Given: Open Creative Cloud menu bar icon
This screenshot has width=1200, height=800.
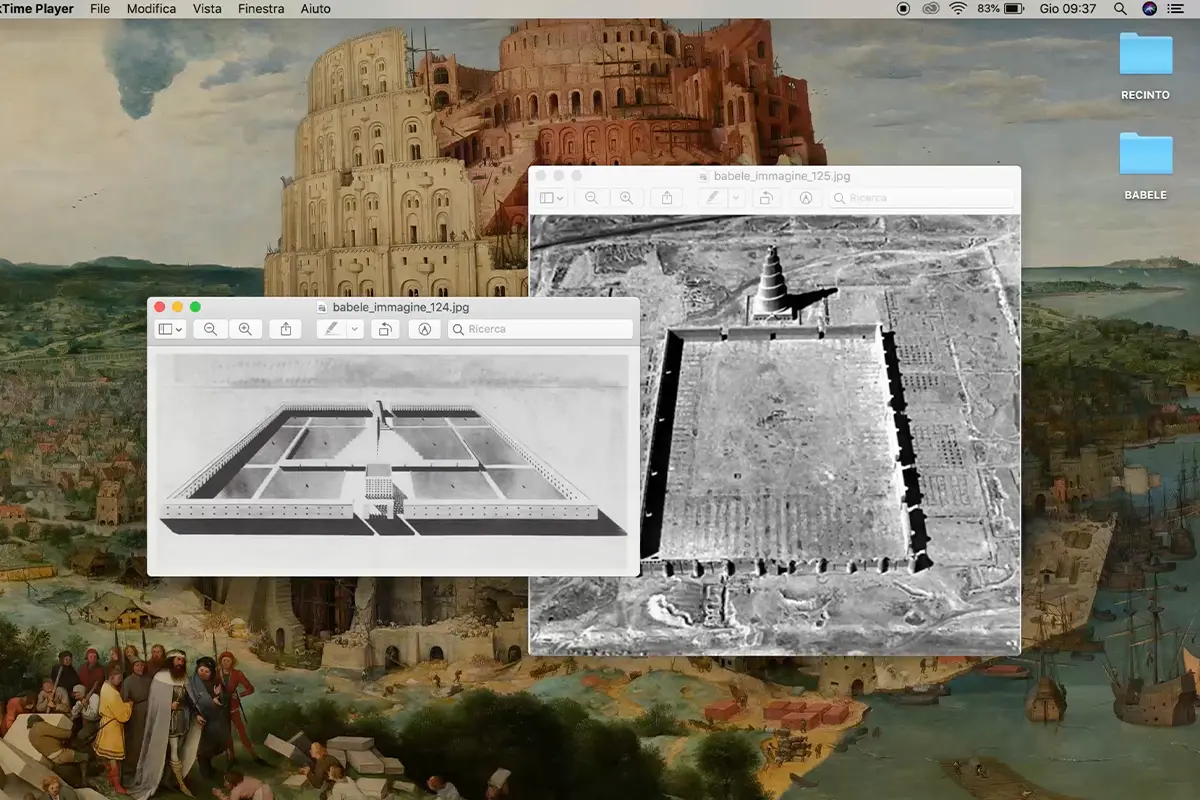Looking at the screenshot, I should coord(930,9).
